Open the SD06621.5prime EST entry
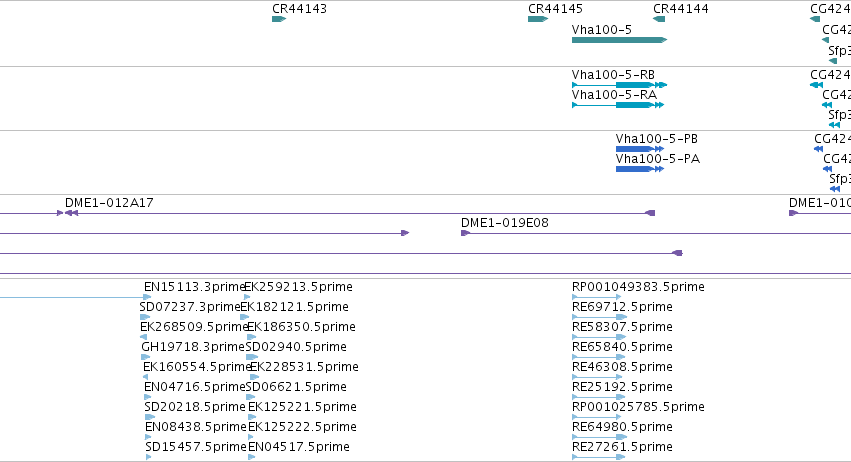851x462 pixels. 296,387
